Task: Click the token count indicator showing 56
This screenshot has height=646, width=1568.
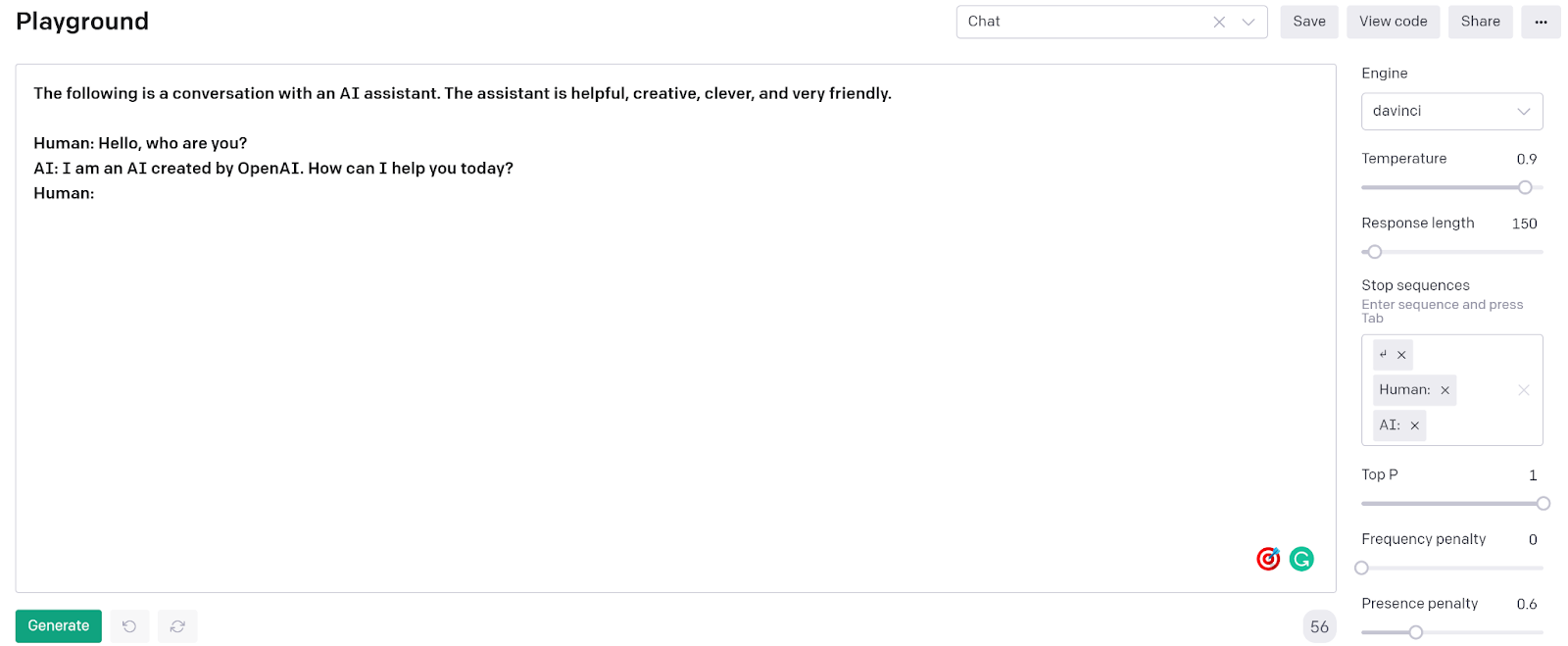Action: pos(1319,625)
